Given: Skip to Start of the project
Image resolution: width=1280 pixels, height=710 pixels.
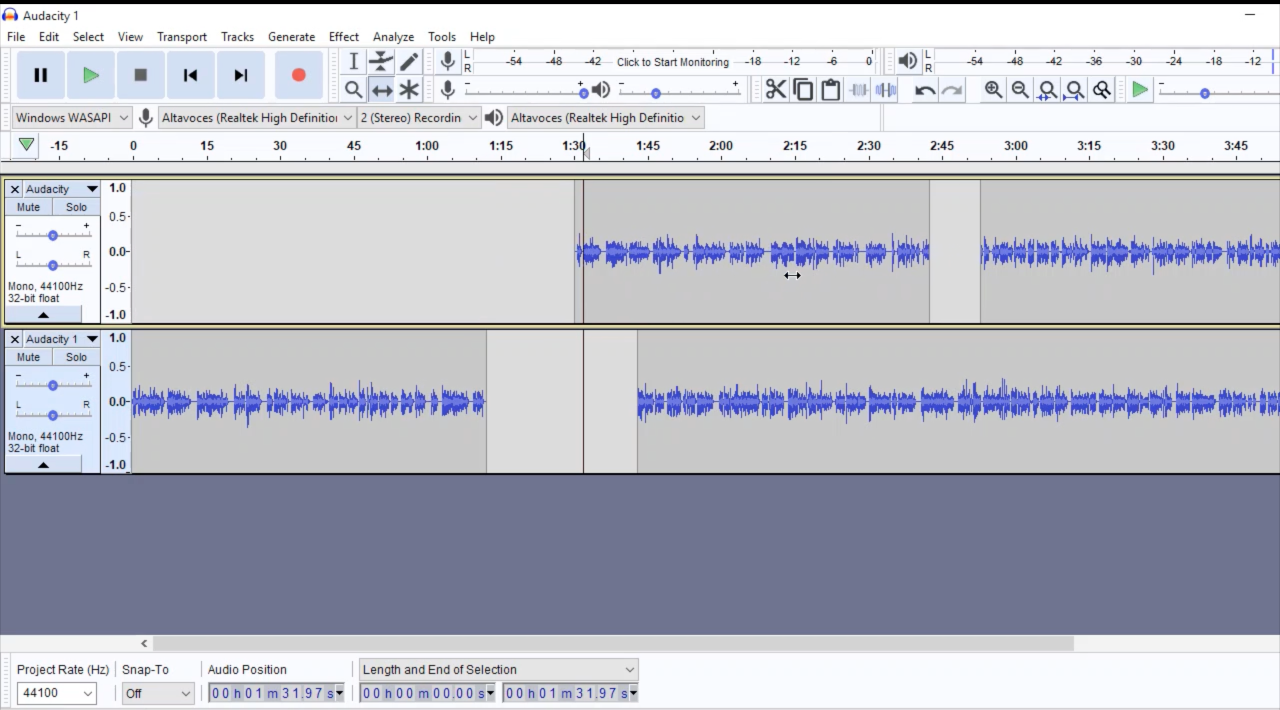Looking at the screenshot, I should pyautogui.click(x=191, y=75).
